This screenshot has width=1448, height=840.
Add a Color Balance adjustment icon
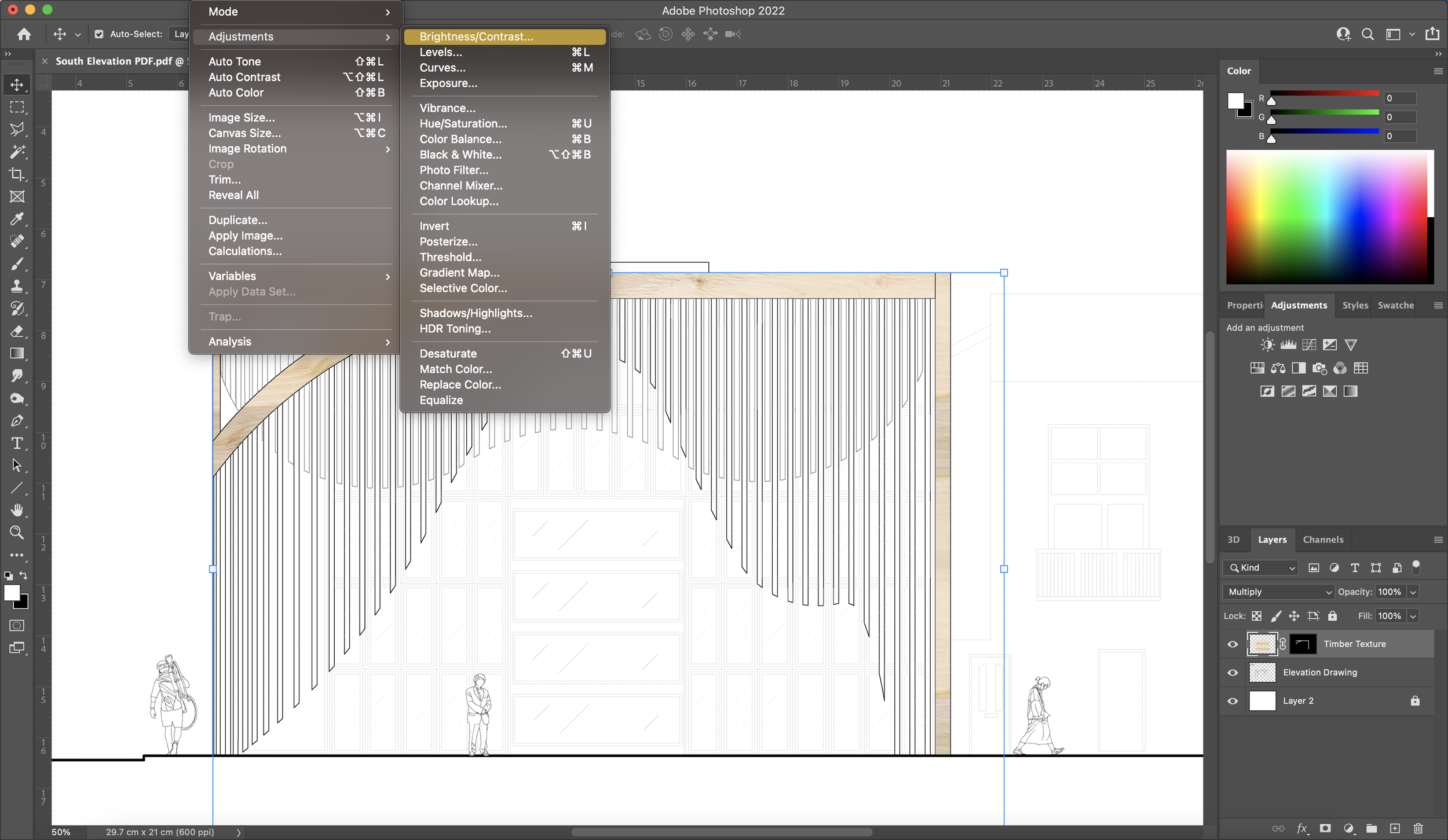1278,368
